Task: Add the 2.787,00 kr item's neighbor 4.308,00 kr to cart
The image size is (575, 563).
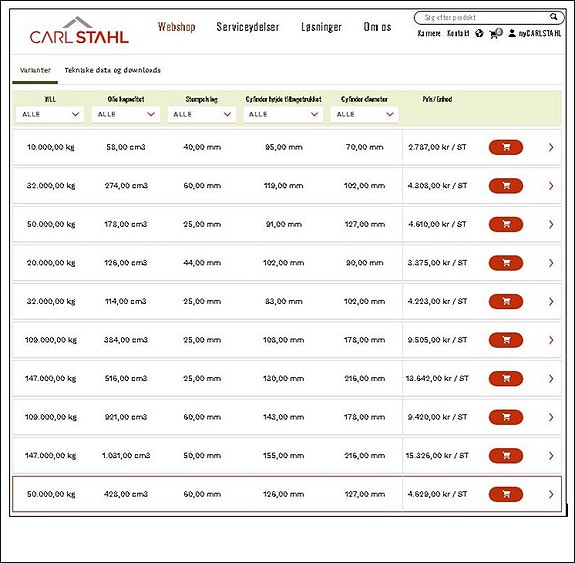Action: coord(506,186)
